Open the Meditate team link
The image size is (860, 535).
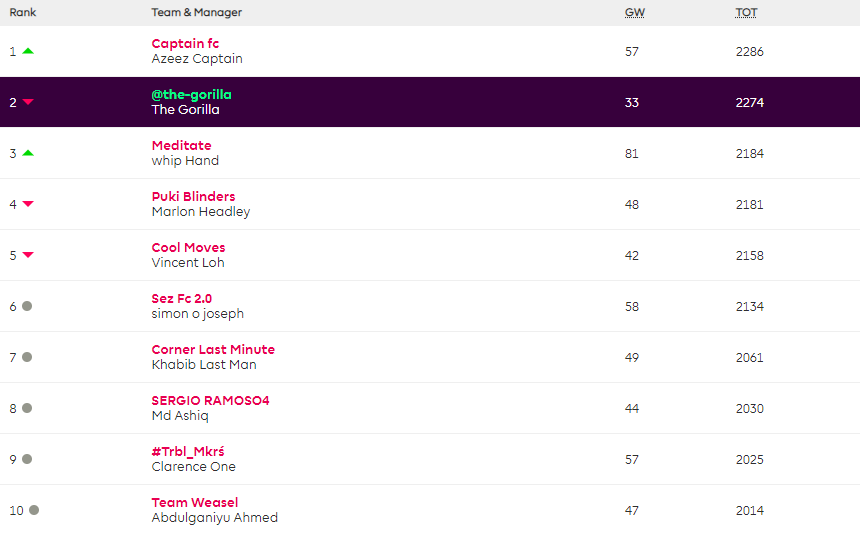(x=181, y=145)
